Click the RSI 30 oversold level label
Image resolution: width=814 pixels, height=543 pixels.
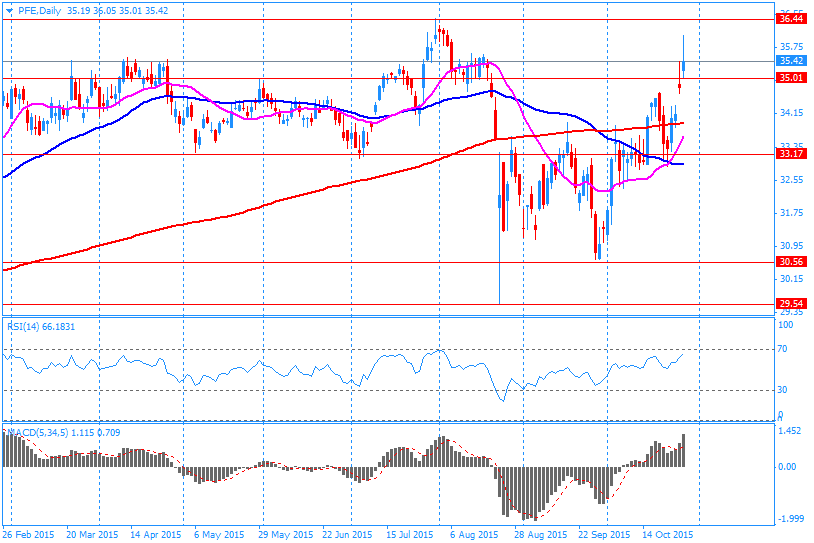(782, 390)
